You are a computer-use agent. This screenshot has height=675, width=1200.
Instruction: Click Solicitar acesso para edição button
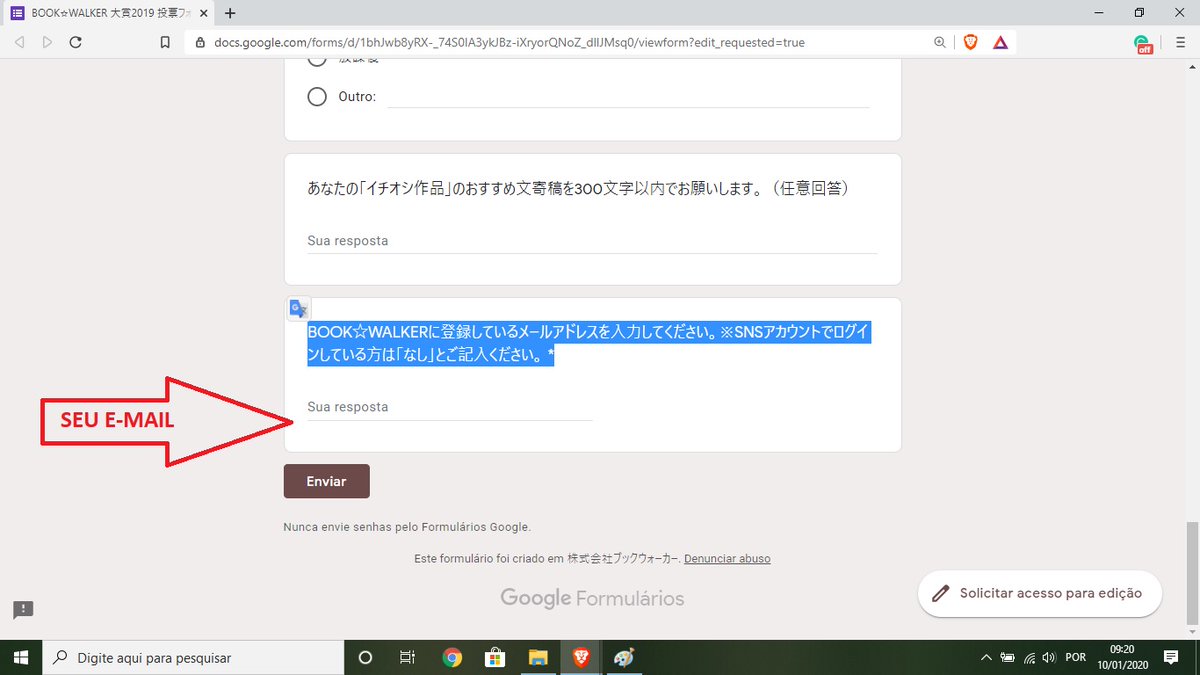(x=1039, y=593)
